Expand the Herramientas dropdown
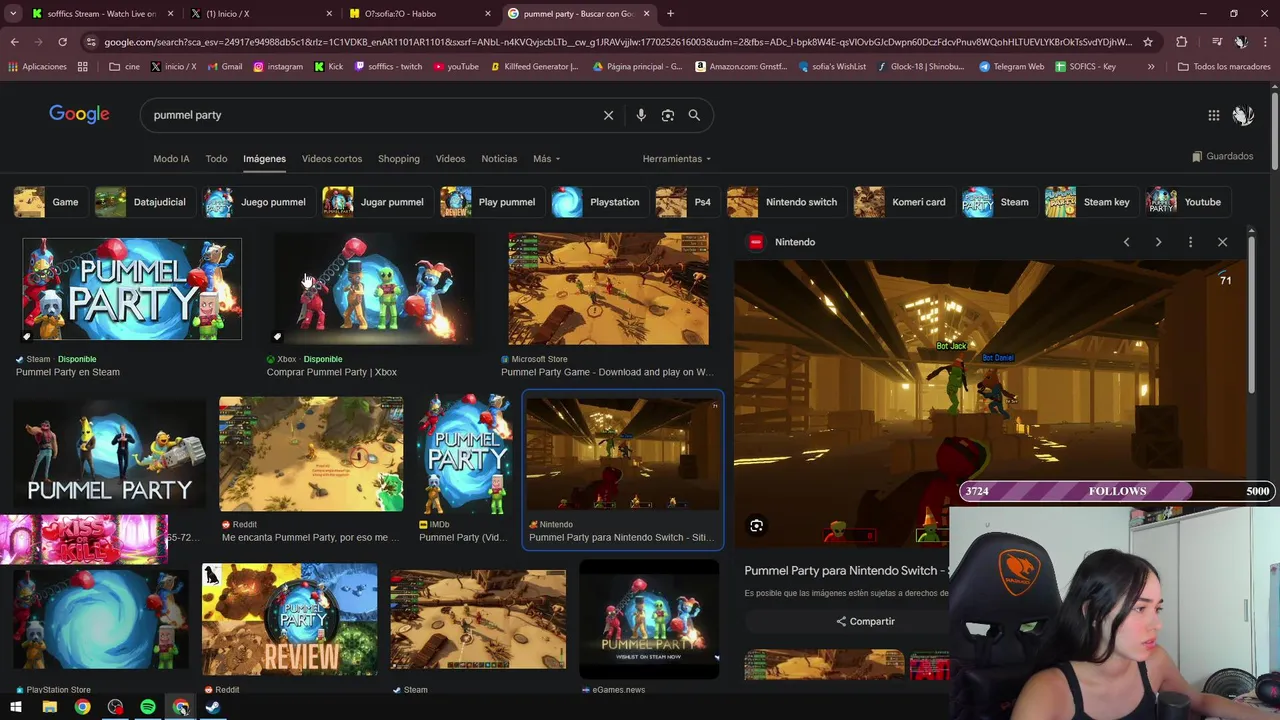The image size is (1280, 720). 677,159
